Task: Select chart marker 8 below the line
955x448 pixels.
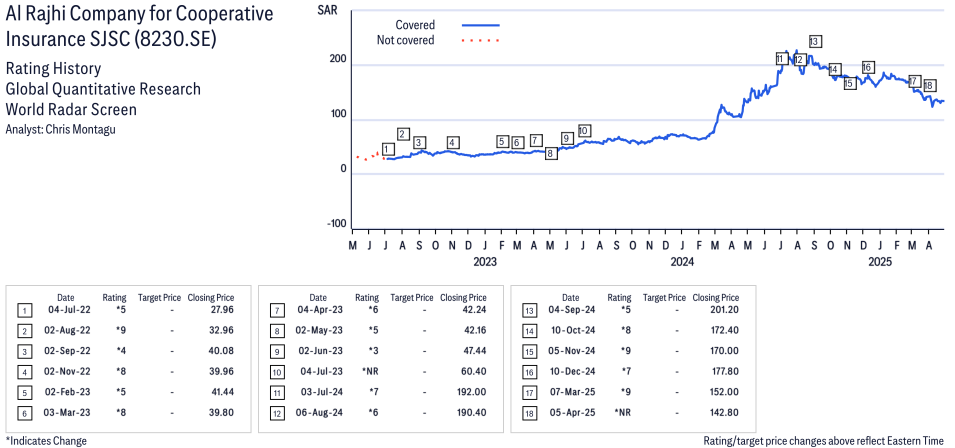Action: (551, 153)
